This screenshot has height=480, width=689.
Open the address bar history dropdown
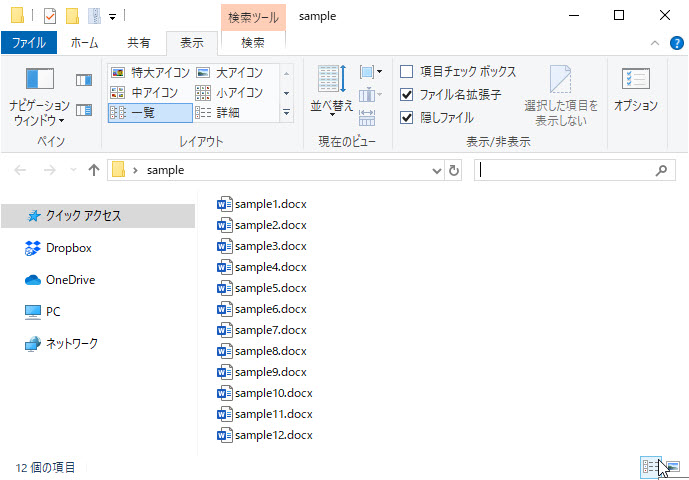click(x=436, y=171)
